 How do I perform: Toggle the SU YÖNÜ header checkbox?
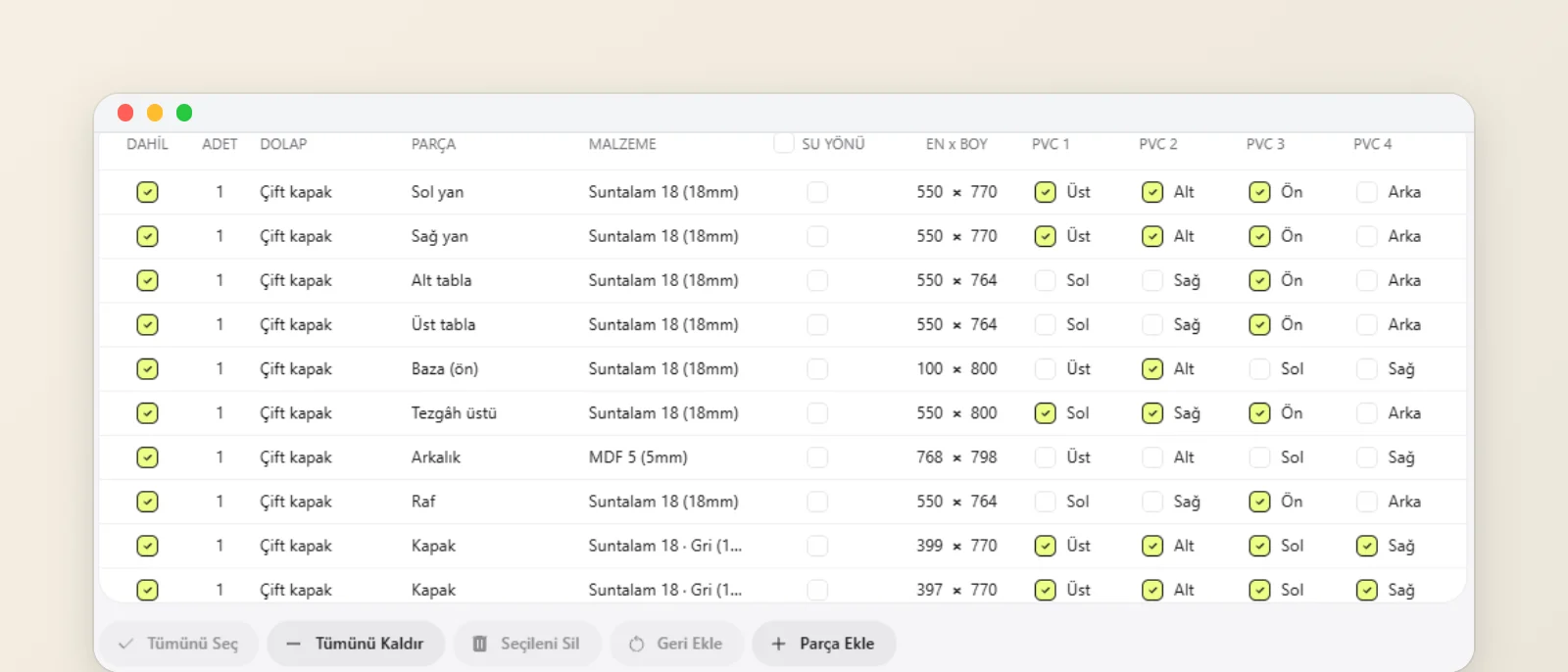[x=783, y=144]
